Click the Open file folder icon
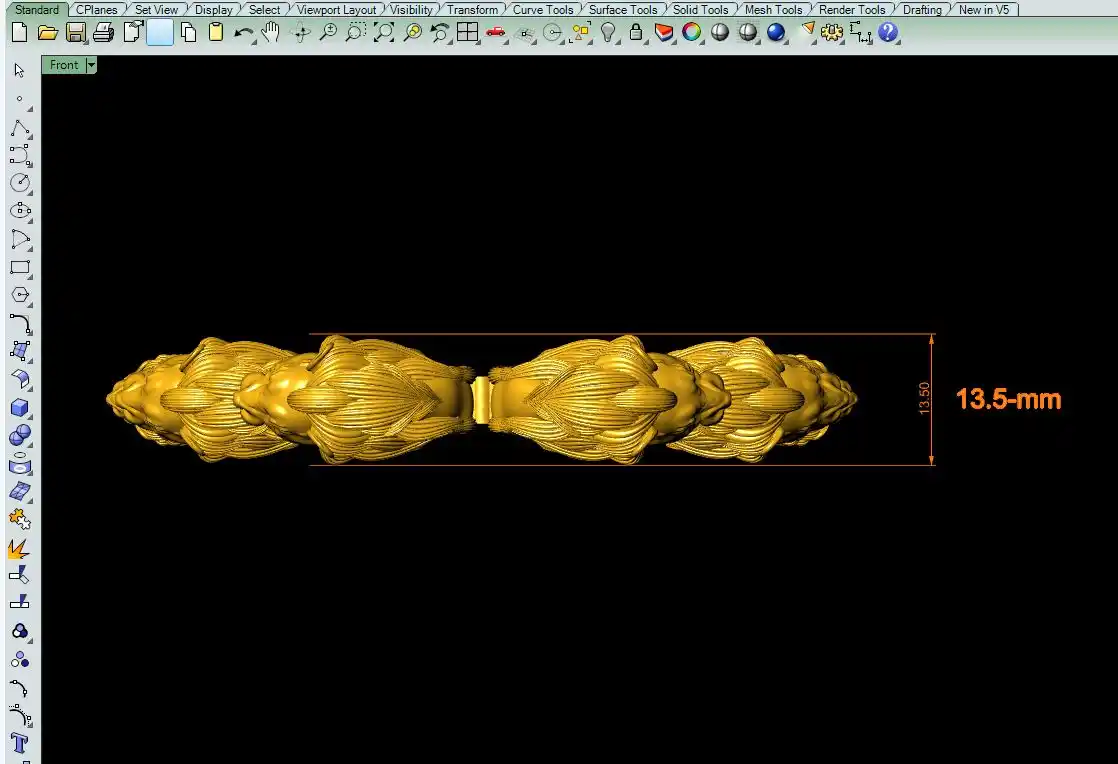 point(47,33)
